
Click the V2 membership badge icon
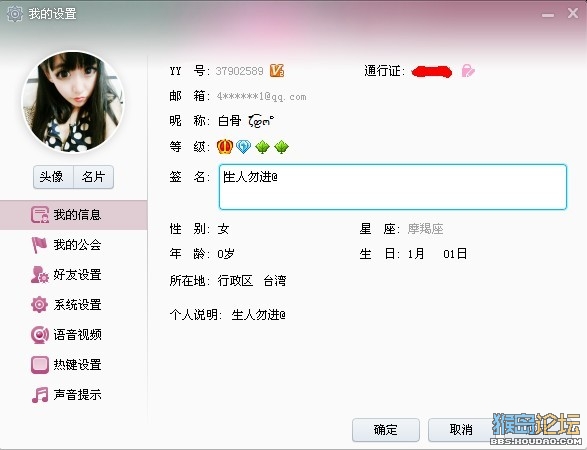[x=277, y=70]
